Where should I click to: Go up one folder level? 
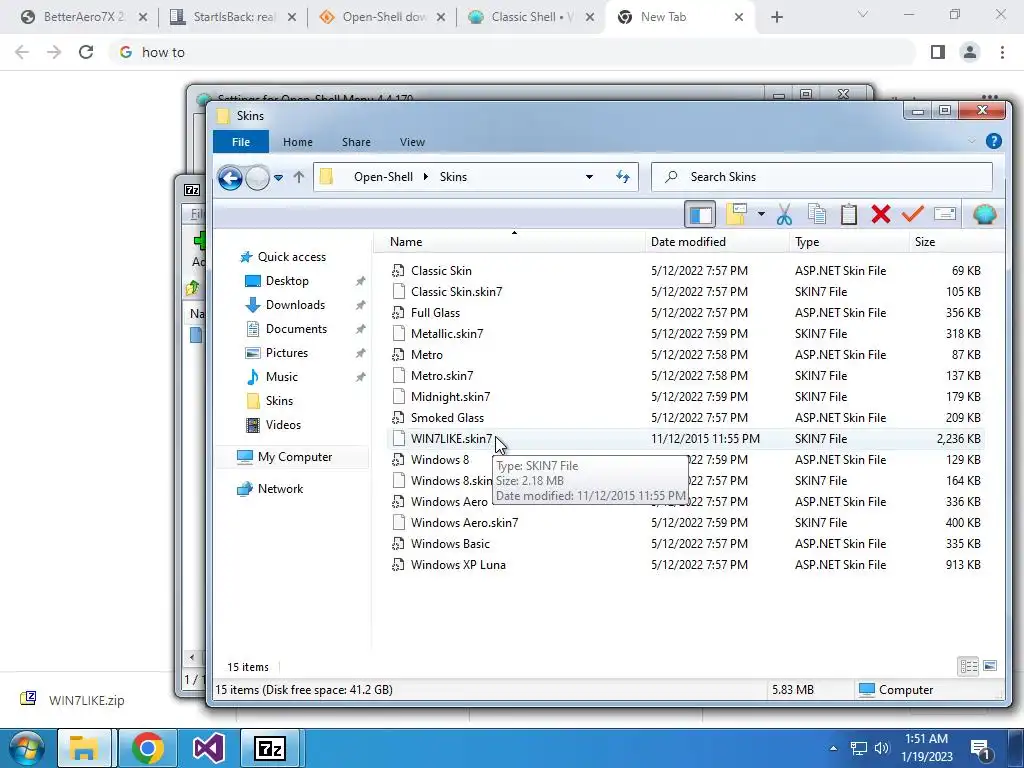[298, 177]
